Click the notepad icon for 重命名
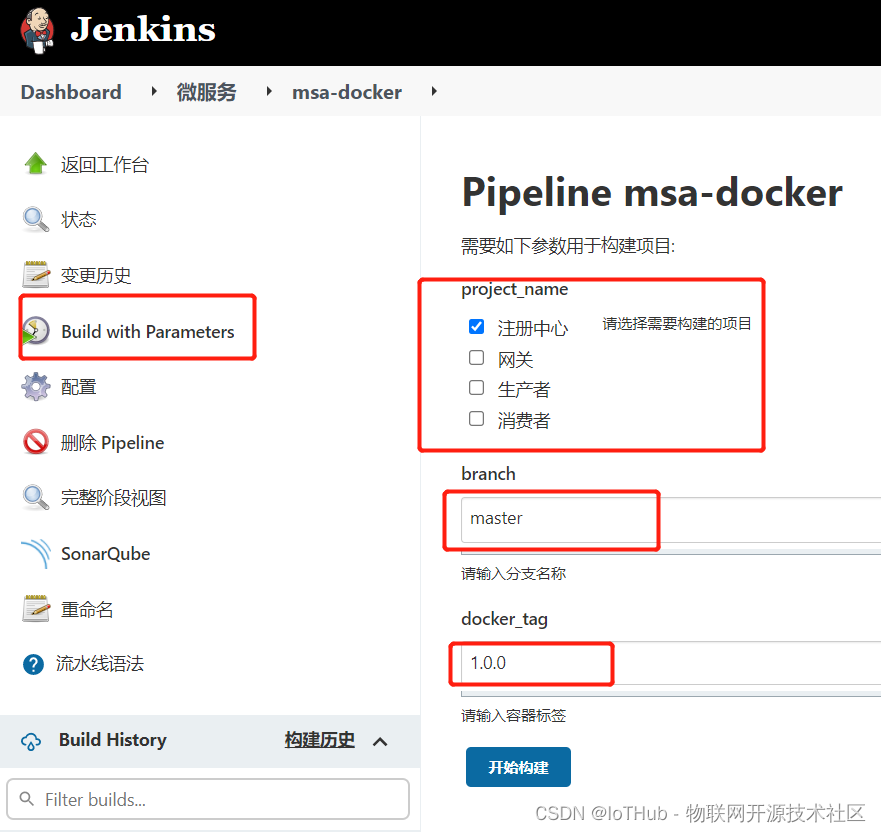The width and height of the screenshot is (881, 832). point(36,608)
